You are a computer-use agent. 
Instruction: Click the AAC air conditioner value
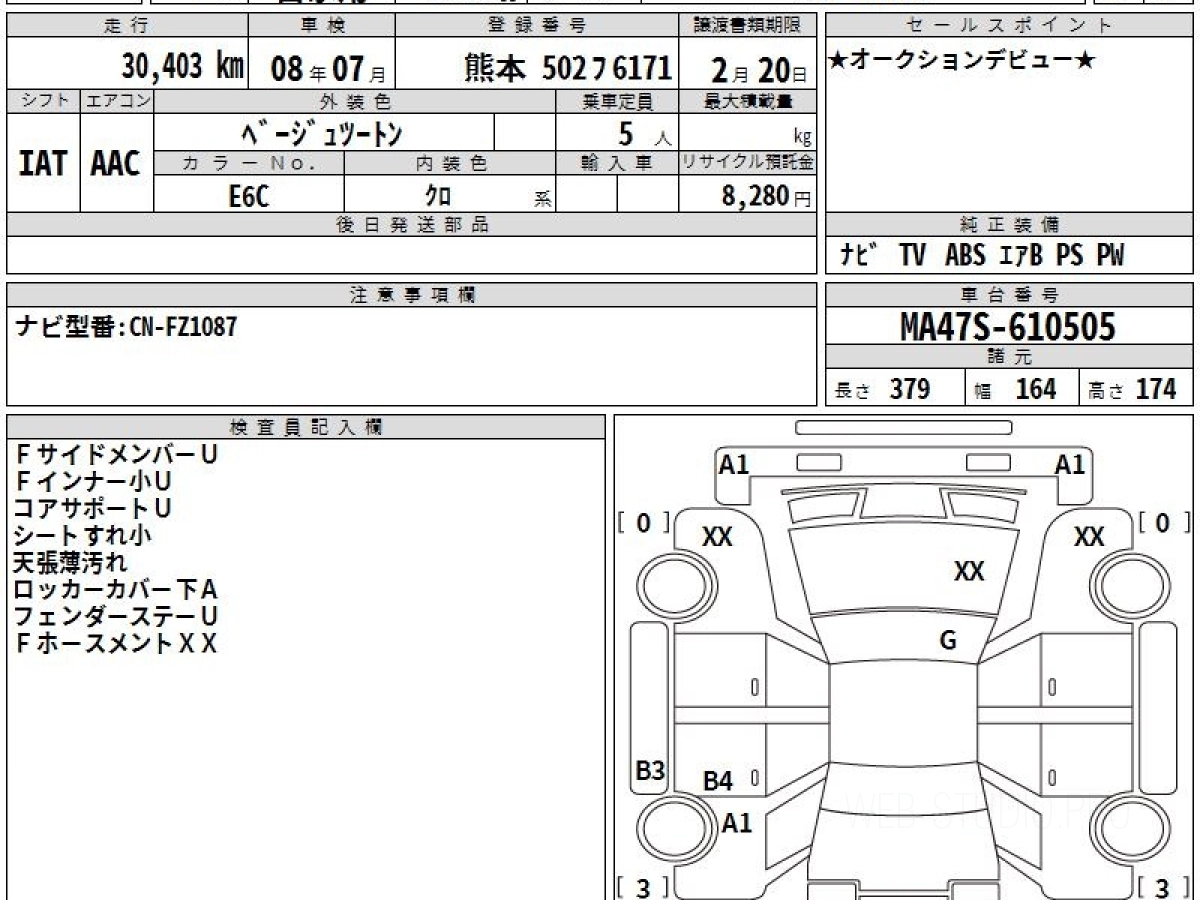coord(116,164)
